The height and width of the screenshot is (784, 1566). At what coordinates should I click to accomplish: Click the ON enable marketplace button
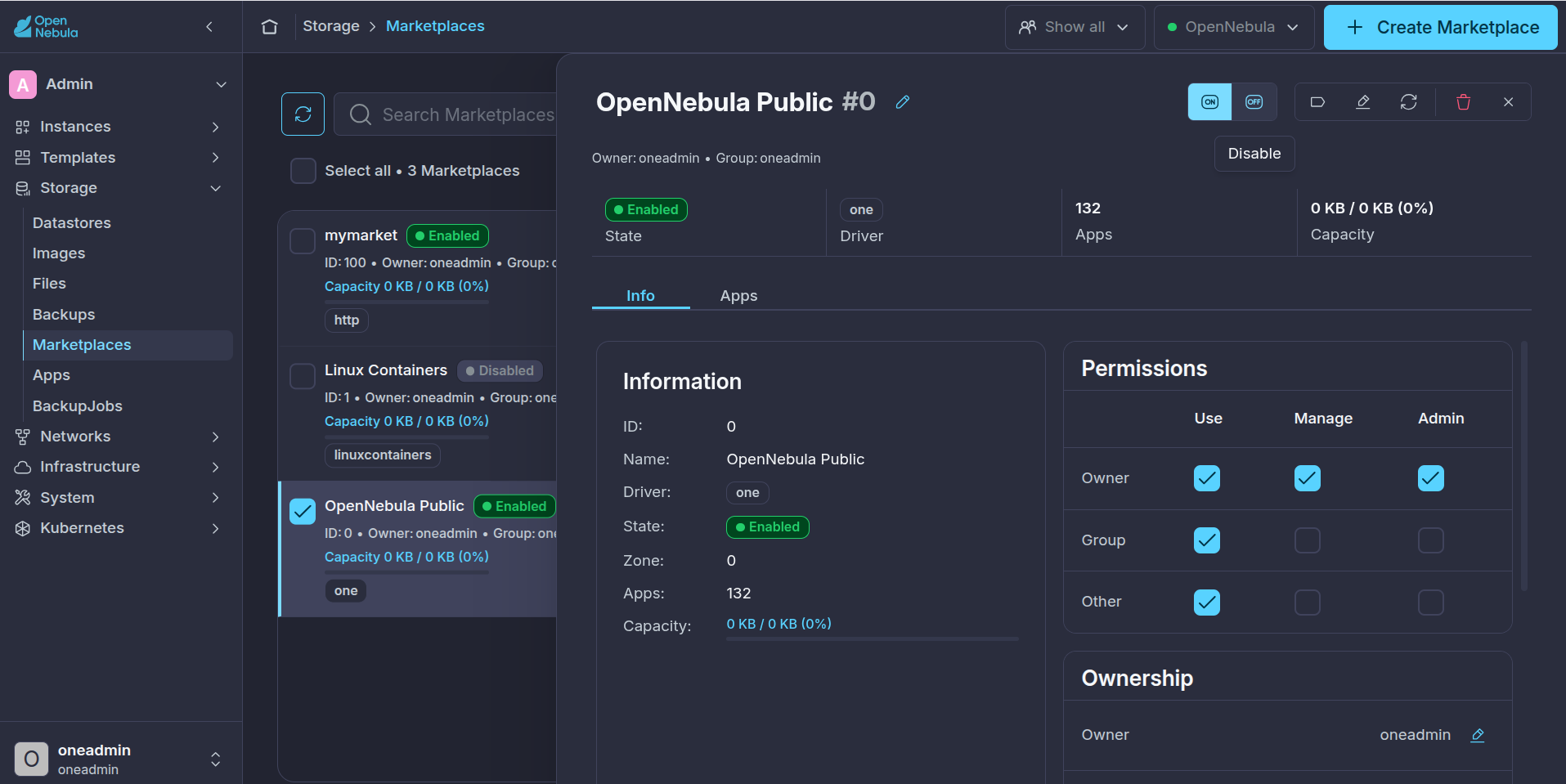(1209, 102)
